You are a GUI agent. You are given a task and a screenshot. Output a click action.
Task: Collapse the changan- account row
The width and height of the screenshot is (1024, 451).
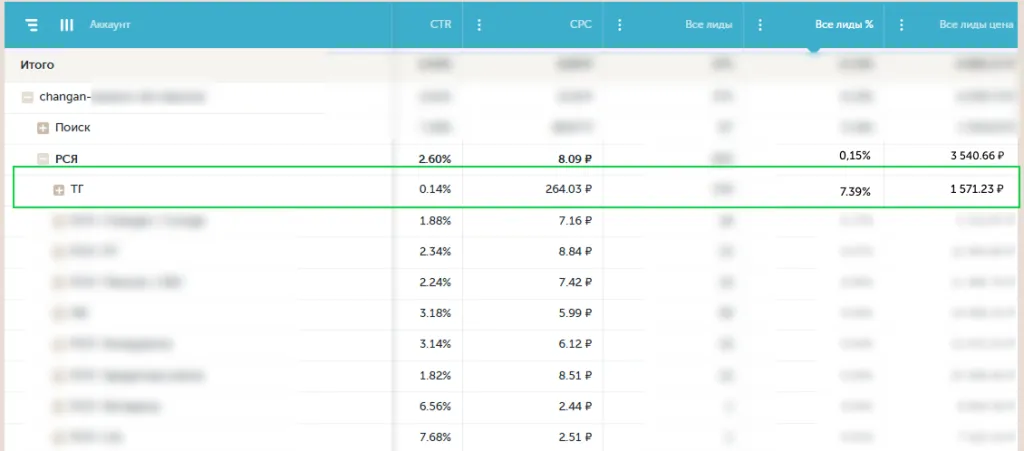27,97
